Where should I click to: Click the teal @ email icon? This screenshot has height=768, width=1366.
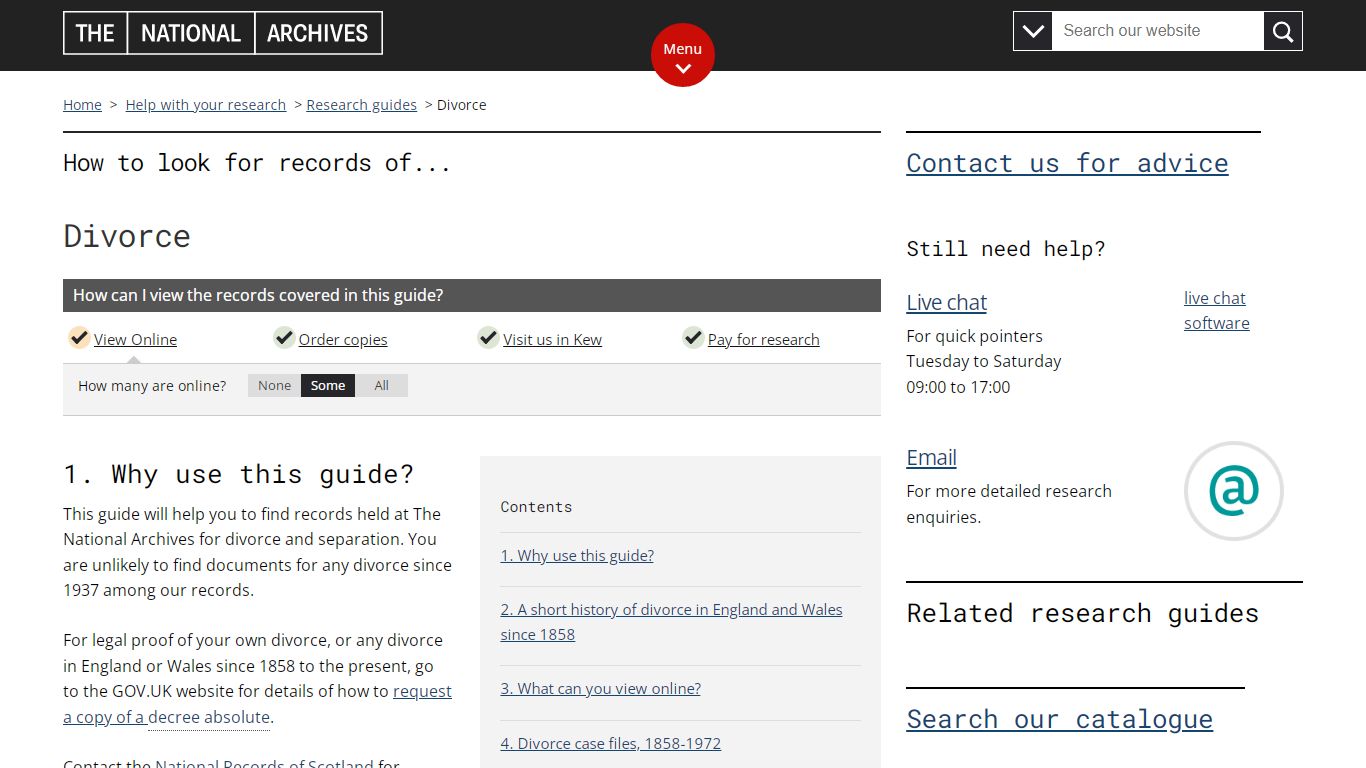point(1233,491)
